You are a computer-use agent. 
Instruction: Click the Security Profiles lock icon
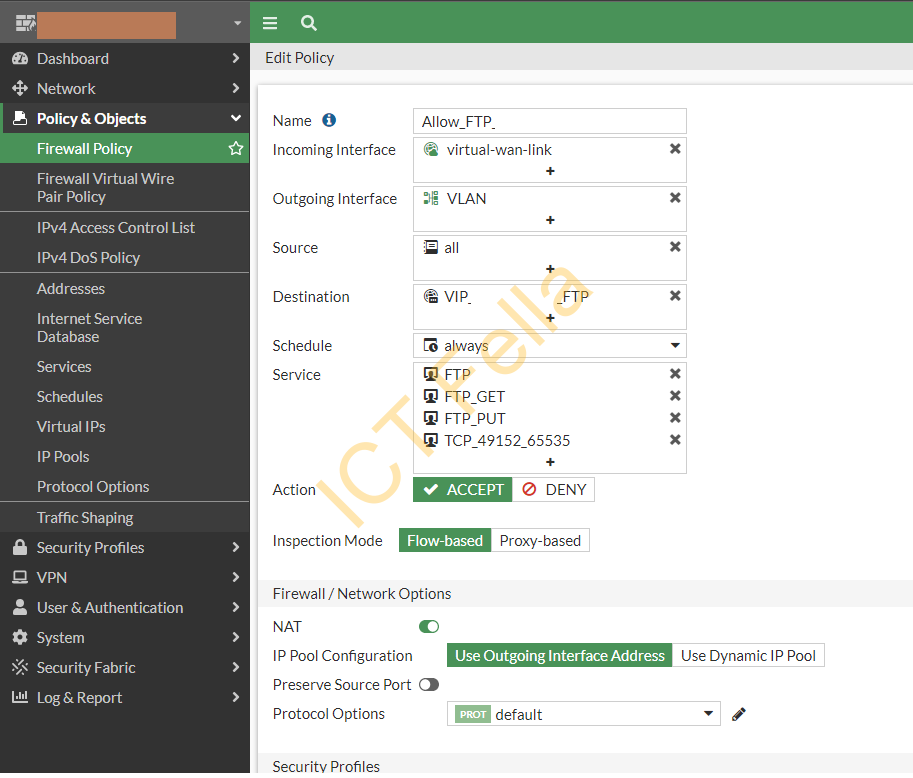pos(20,547)
